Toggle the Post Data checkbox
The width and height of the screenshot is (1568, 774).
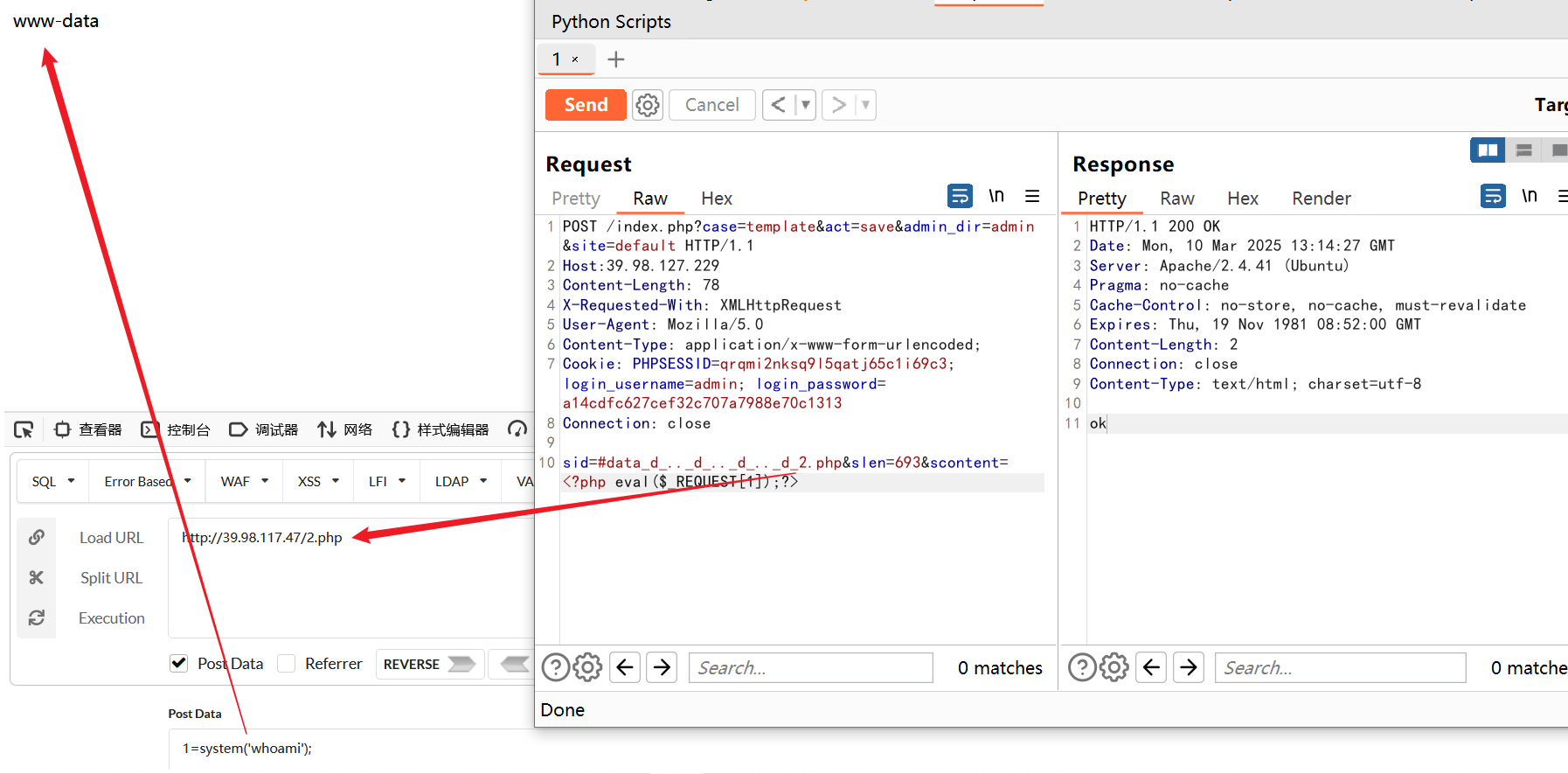[x=178, y=663]
